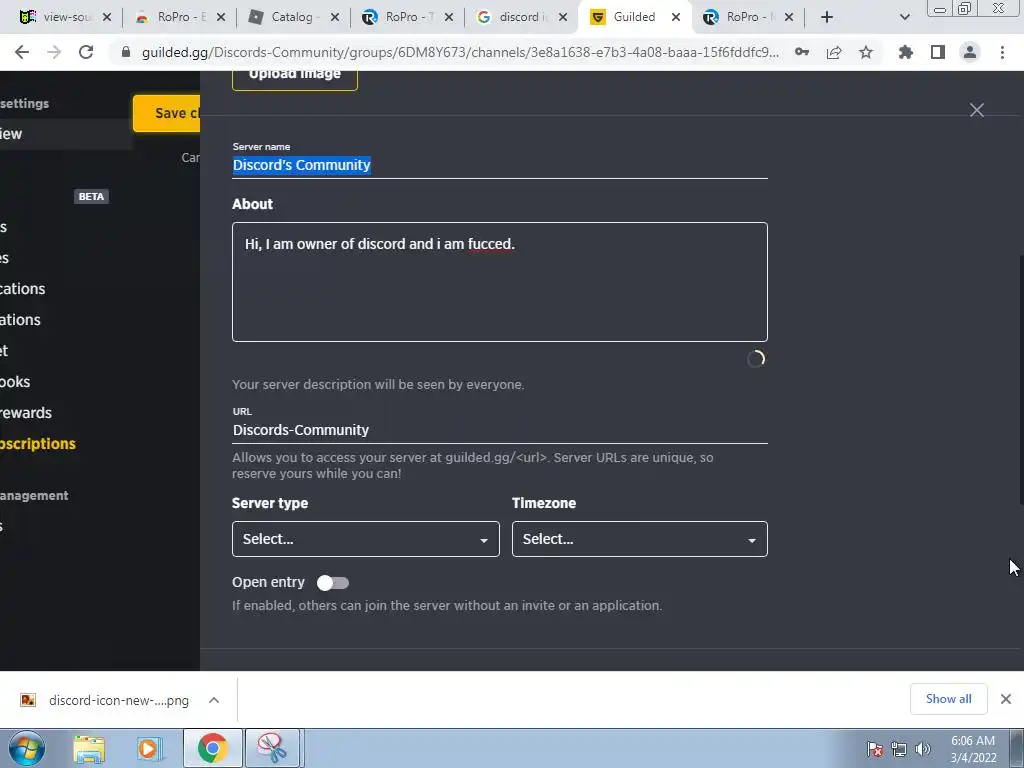1024x768 pixels.
Task: Switch to the view-source tab
Action: pyautogui.click(x=64, y=18)
